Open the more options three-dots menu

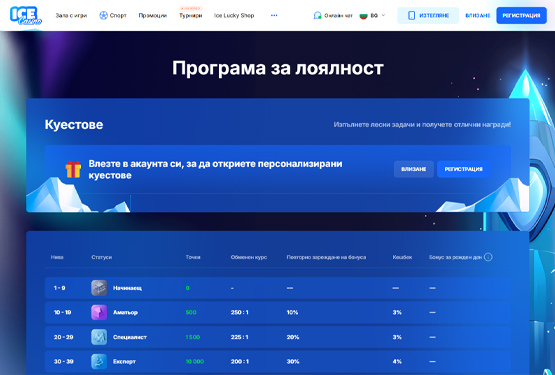coord(274,15)
